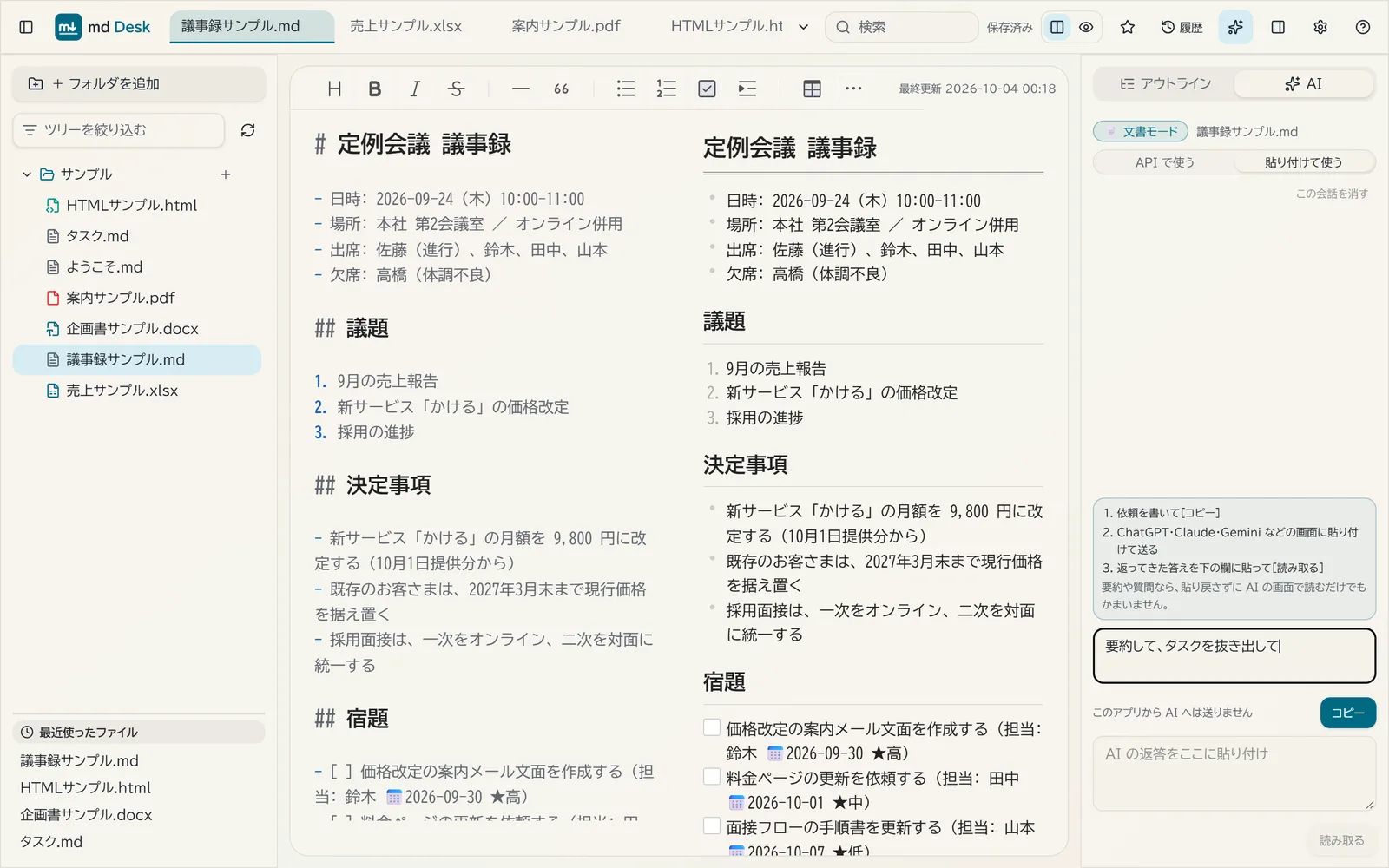Screen dimensions: 1389x868
Task: Switch to 案内サンプル.pdf tab
Action: (x=566, y=27)
